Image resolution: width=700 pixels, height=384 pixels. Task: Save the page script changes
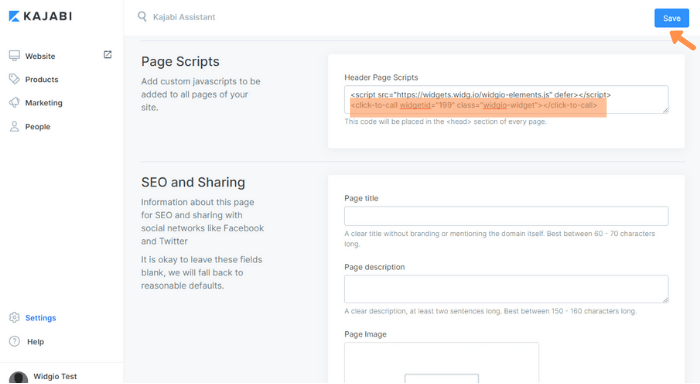coord(671,18)
